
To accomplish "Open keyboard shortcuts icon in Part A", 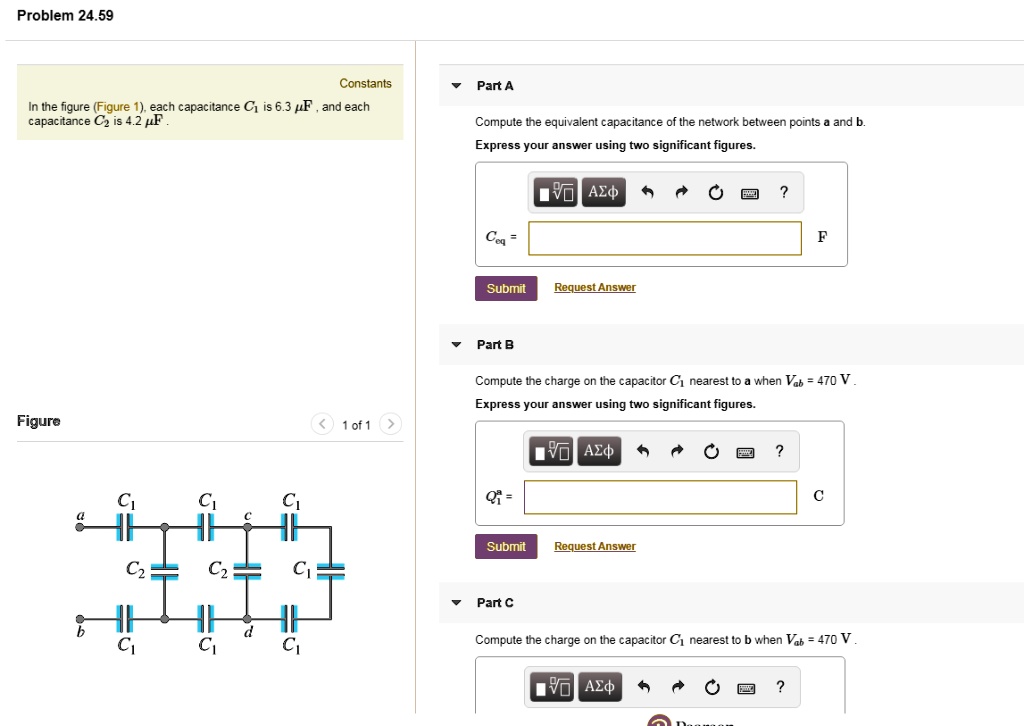I will point(748,192).
